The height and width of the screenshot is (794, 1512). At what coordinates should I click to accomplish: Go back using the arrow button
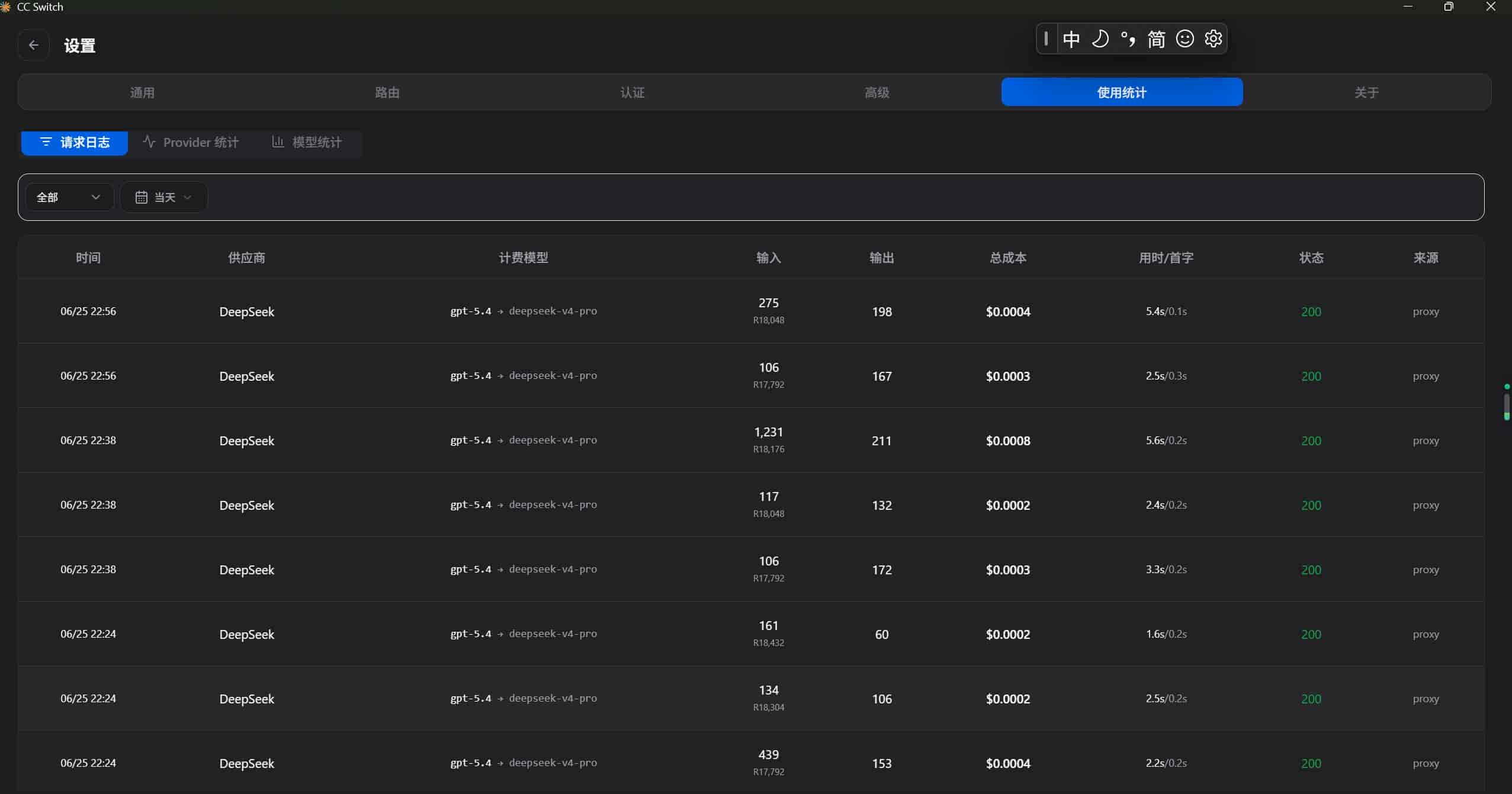[x=33, y=45]
